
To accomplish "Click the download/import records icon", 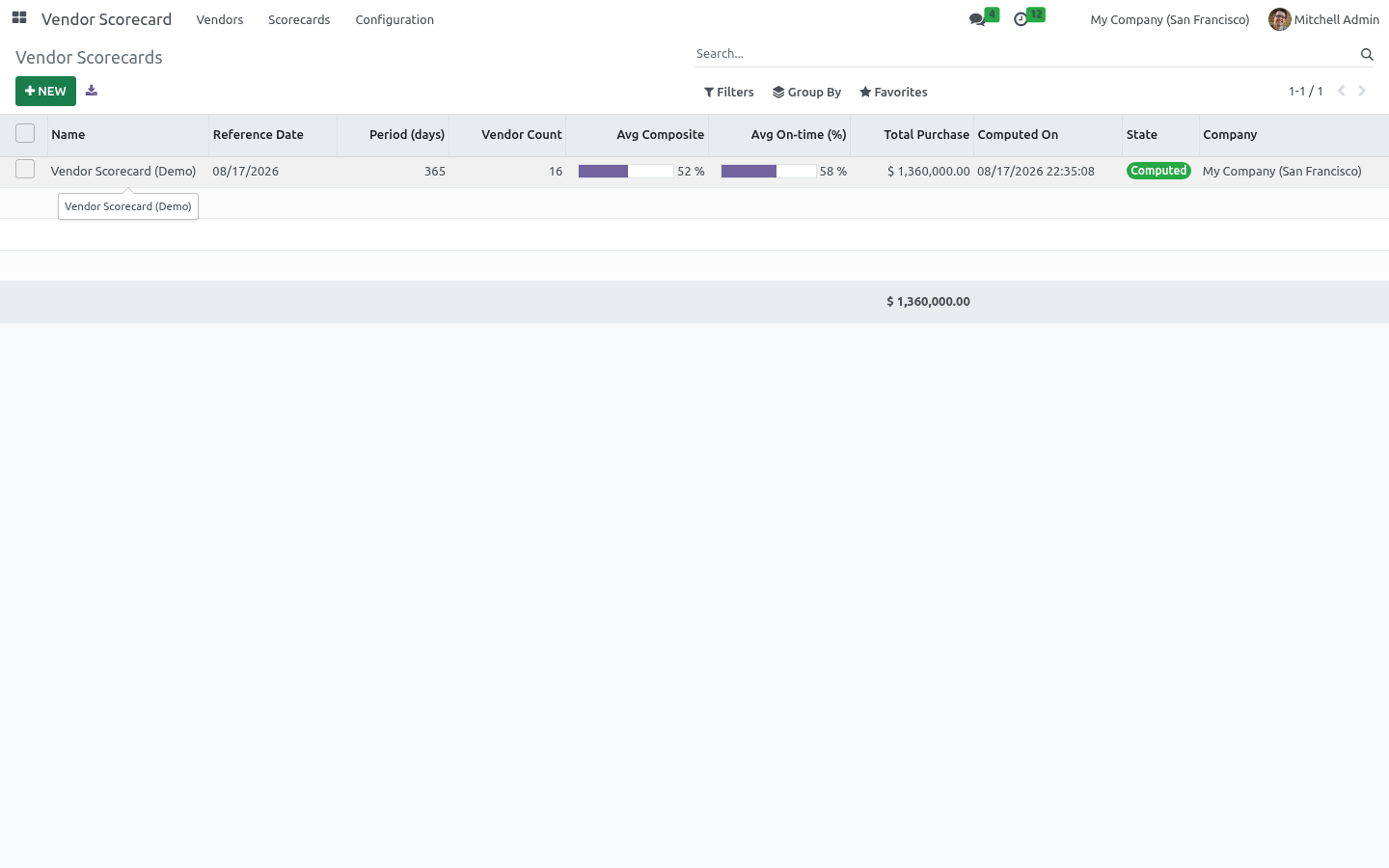I will point(92,91).
